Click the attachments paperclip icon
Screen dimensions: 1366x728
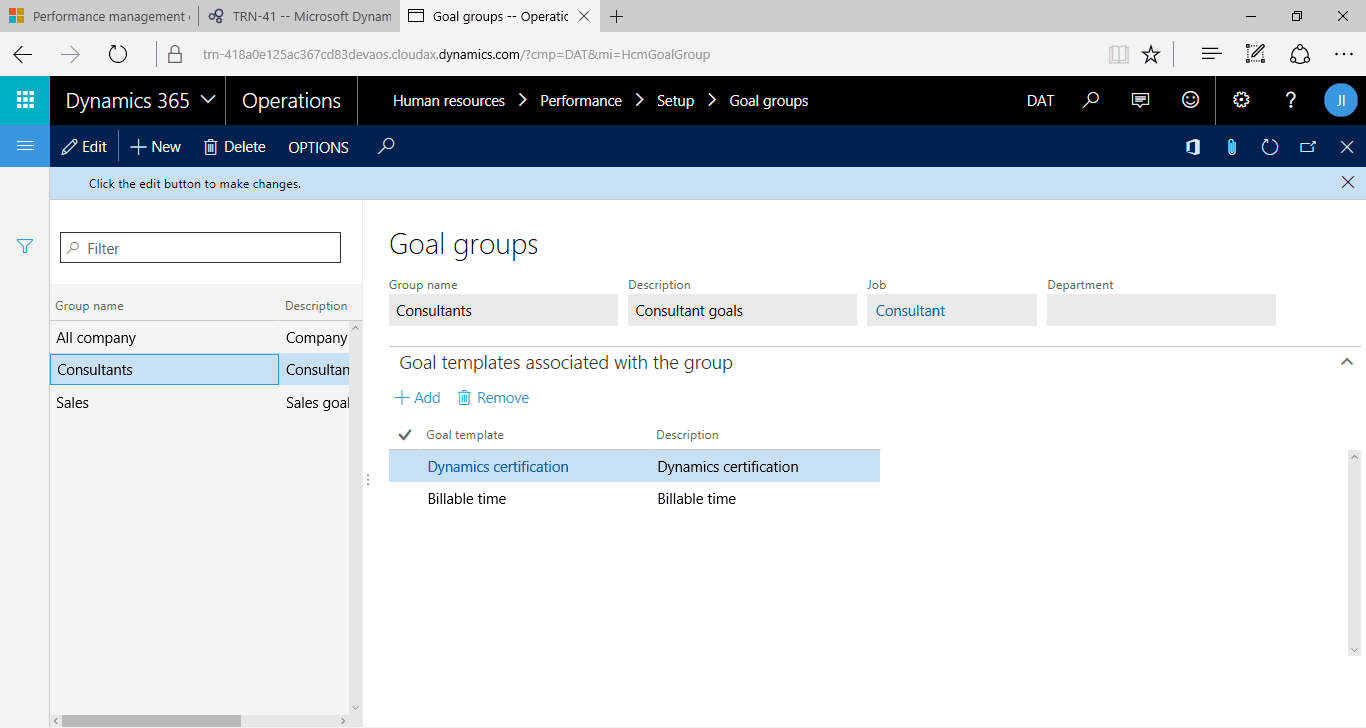coord(1231,147)
